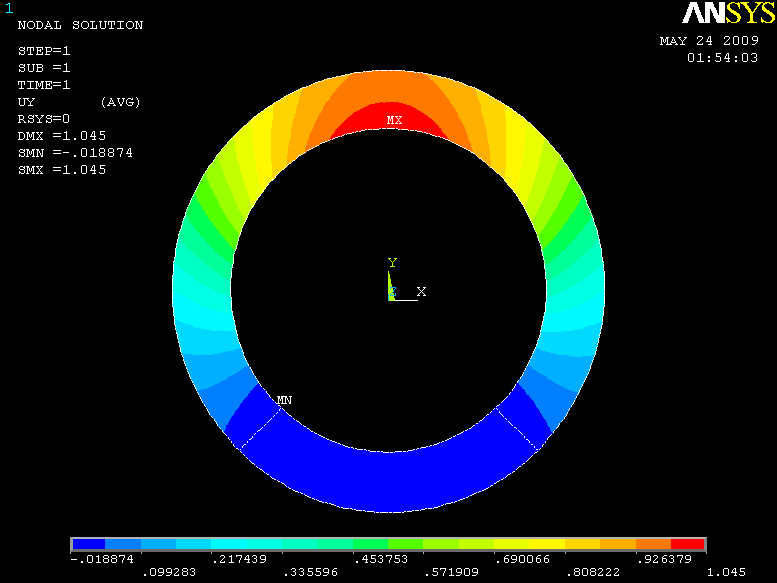The height and width of the screenshot is (583, 777).
Task: Click the Y axis label of triad
Action: pyautogui.click(x=392, y=263)
